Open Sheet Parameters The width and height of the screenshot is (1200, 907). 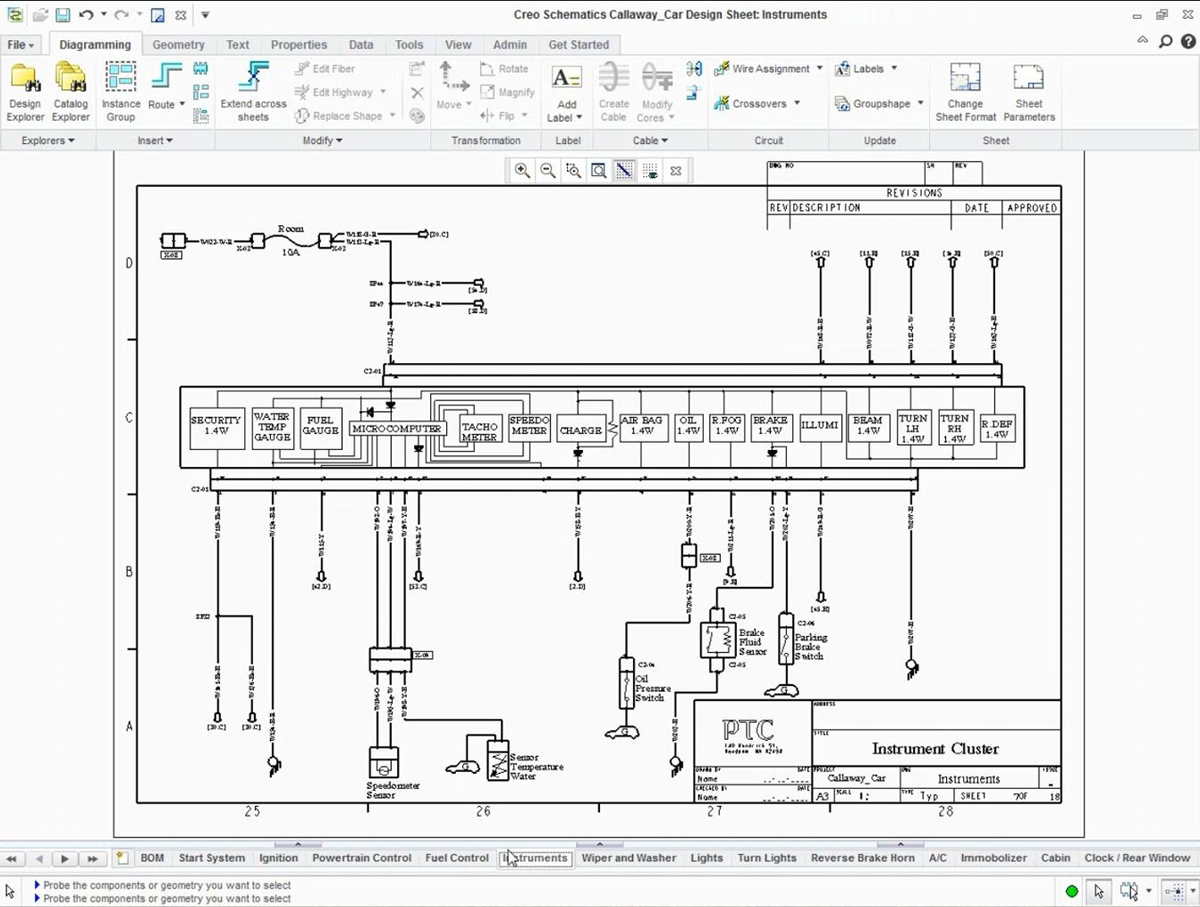click(1029, 91)
